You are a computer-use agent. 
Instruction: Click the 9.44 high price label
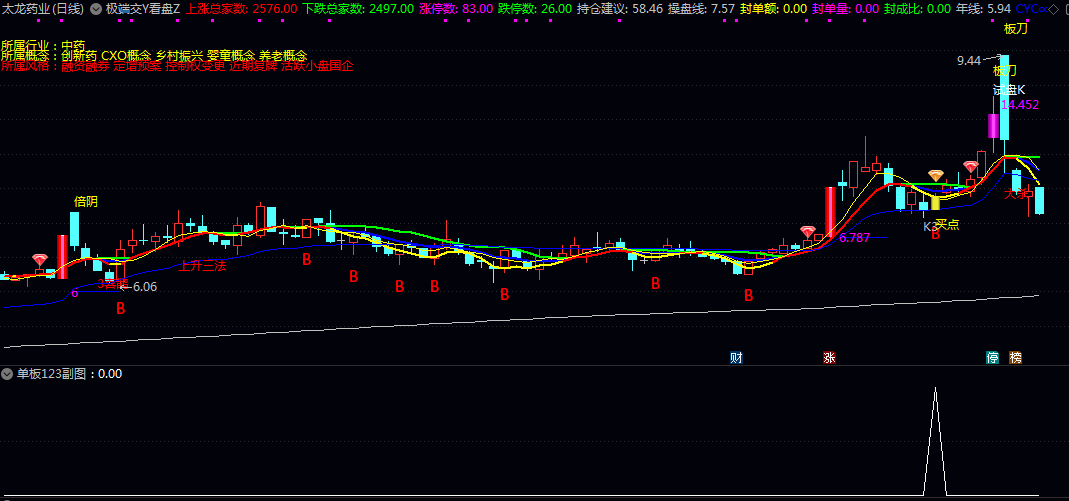pos(968,61)
